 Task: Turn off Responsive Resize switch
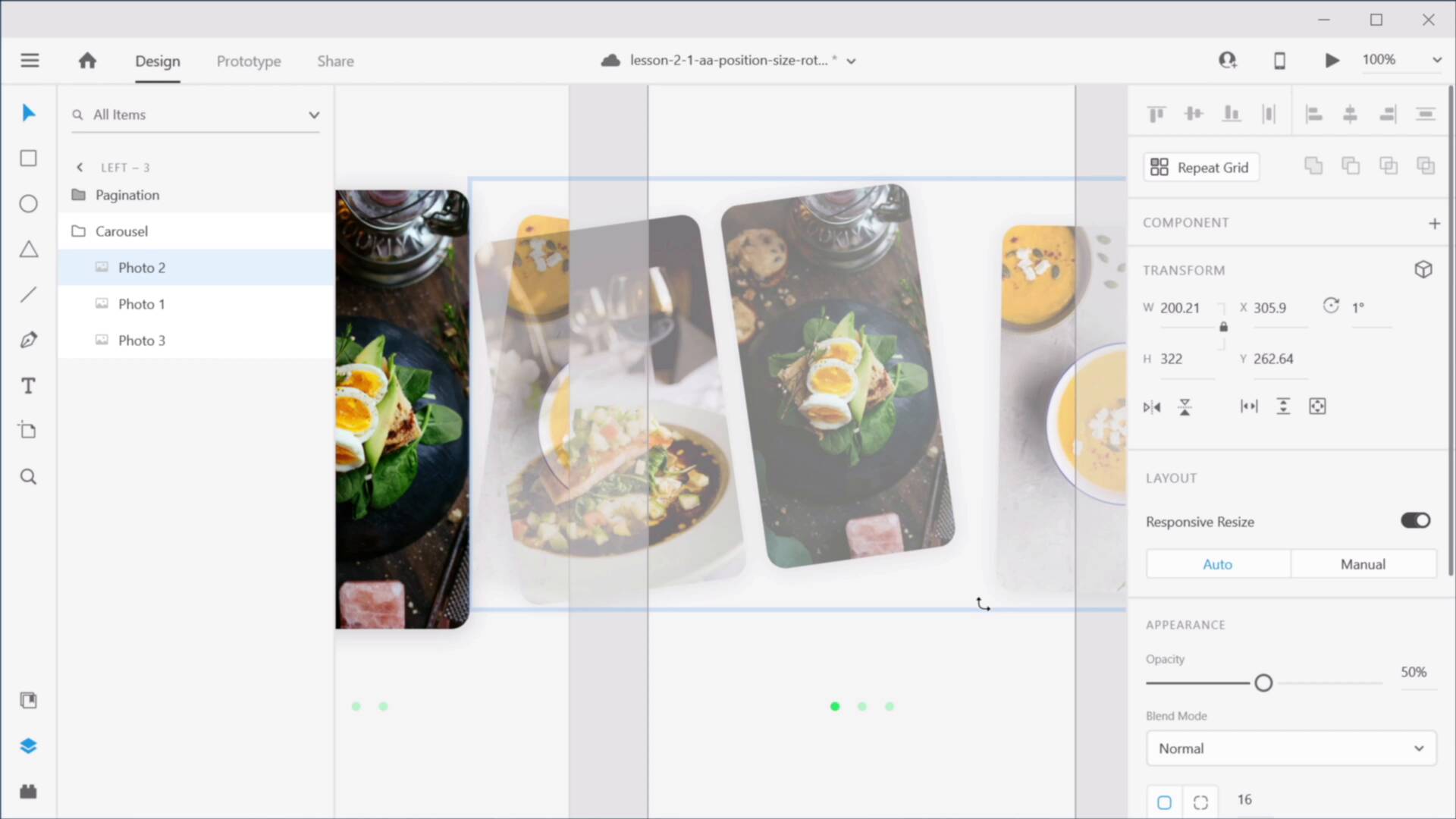(x=1415, y=521)
